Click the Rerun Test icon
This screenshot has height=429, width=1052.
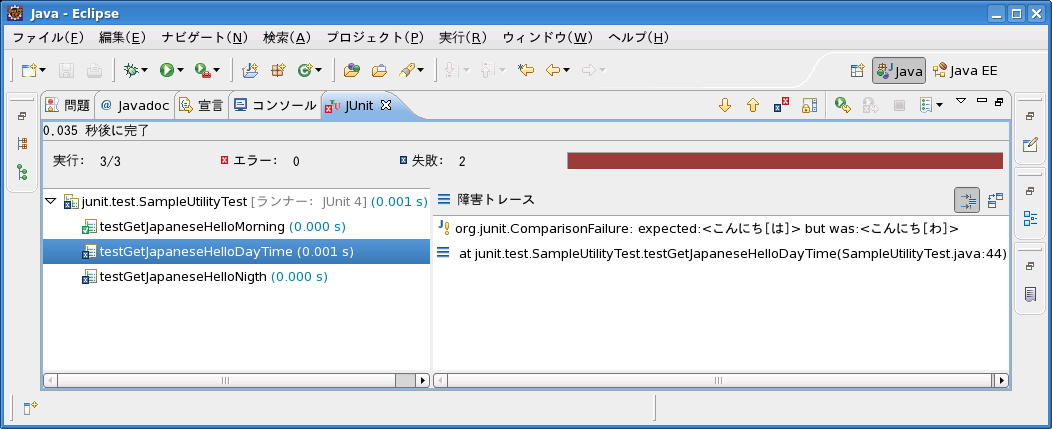(x=843, y=105)
